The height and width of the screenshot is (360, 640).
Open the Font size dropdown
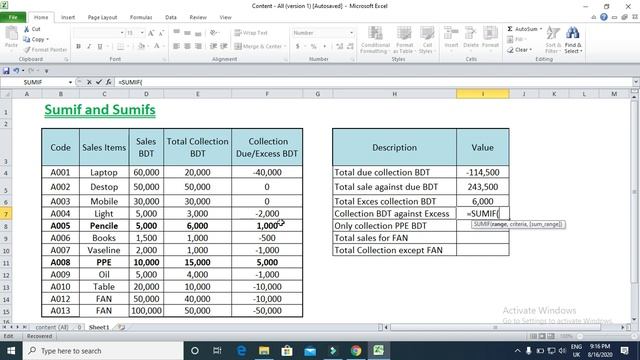coord(142,33)
